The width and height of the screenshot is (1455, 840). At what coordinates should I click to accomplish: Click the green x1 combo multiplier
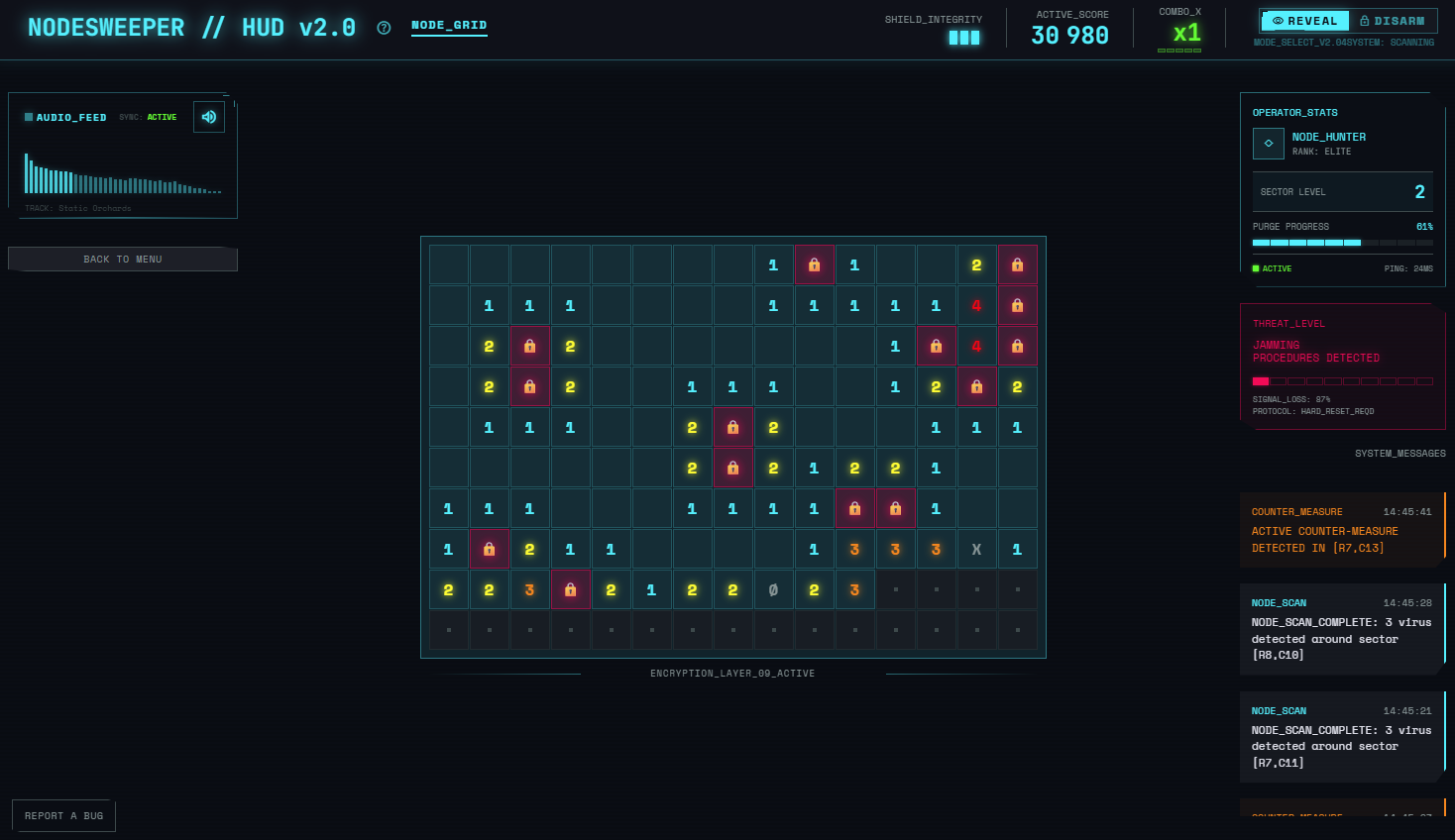[1186, 33]
